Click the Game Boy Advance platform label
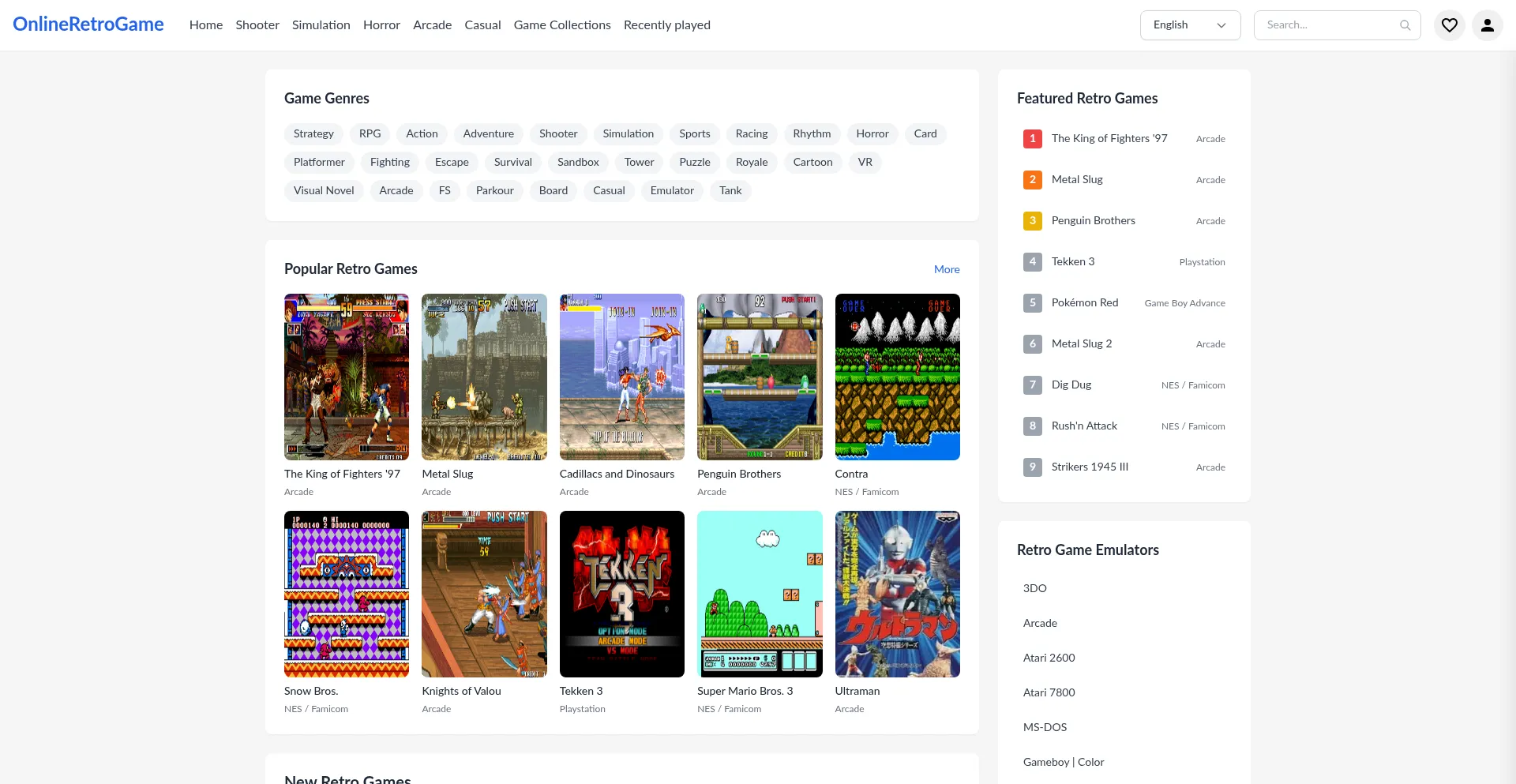Viewport: 1516px width, 784px height. tap(1184, 304)
